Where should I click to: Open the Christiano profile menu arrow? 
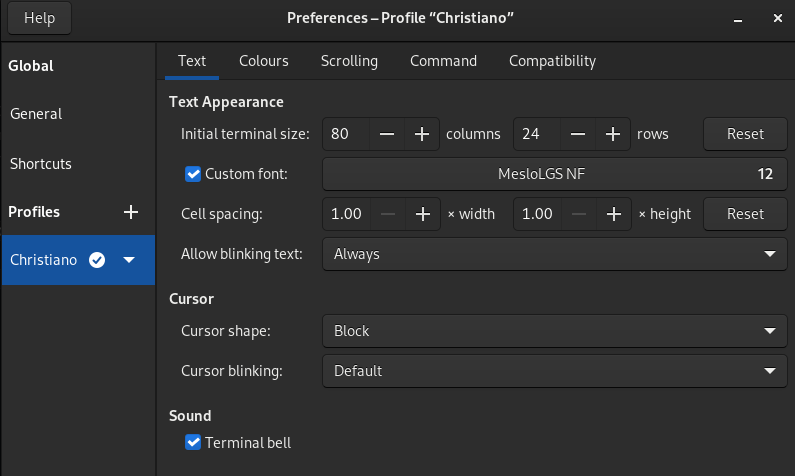coord(129,260)
